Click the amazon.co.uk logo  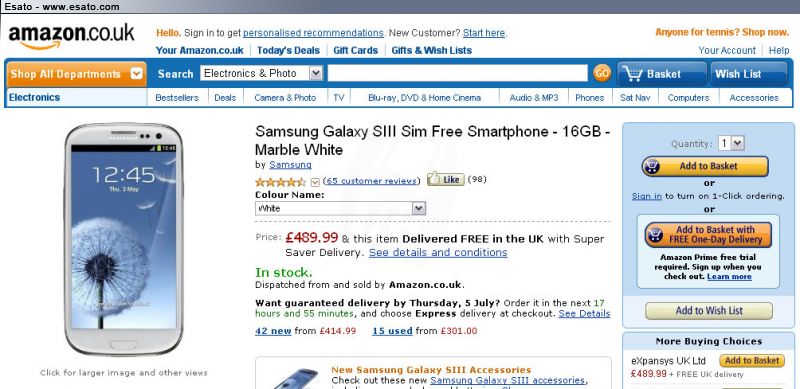[71, 36]
